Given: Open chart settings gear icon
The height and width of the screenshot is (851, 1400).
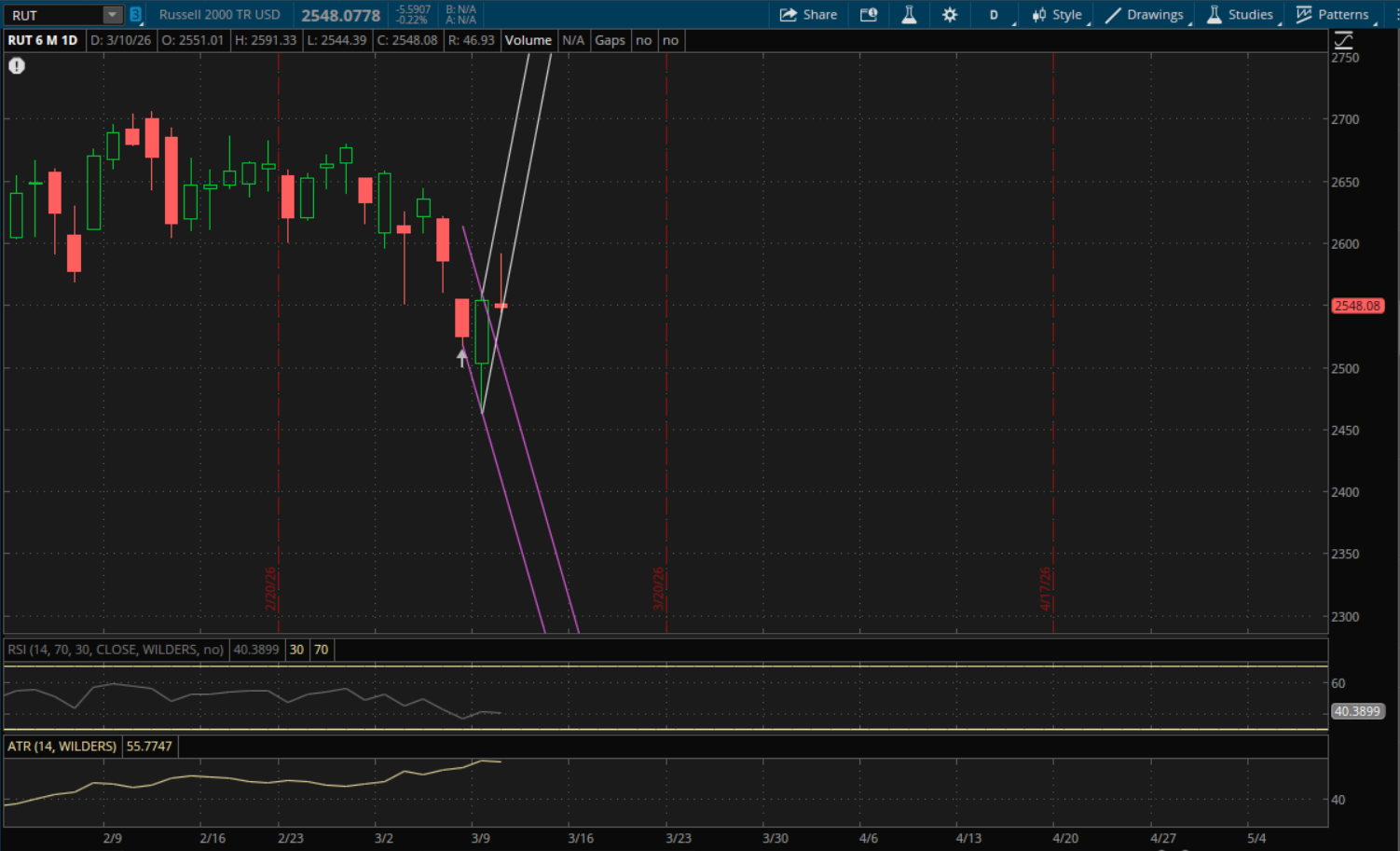Looking at the screenshot, I should 950,15.
